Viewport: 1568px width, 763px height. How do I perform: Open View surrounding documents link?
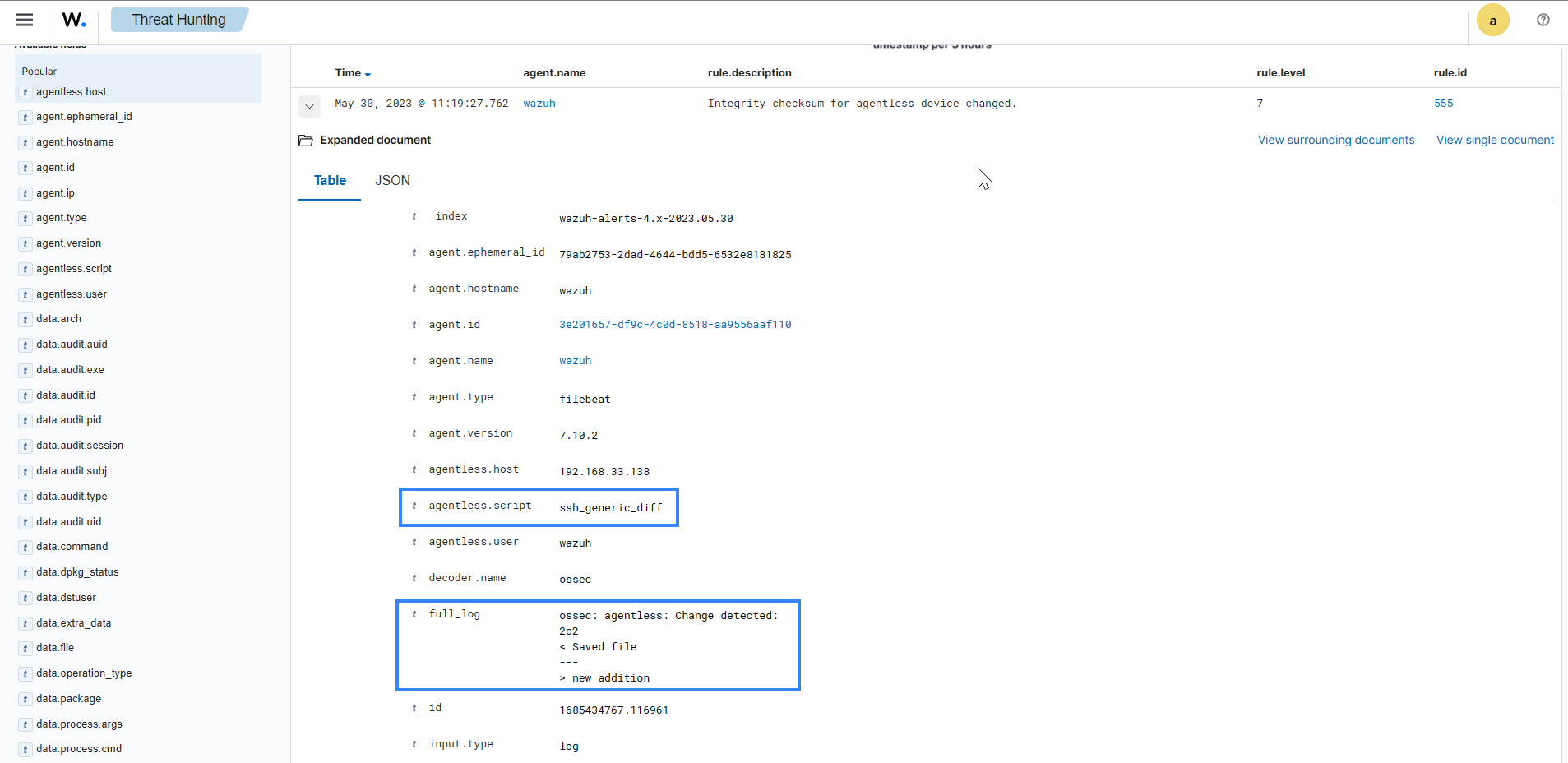coord(1335,141)
